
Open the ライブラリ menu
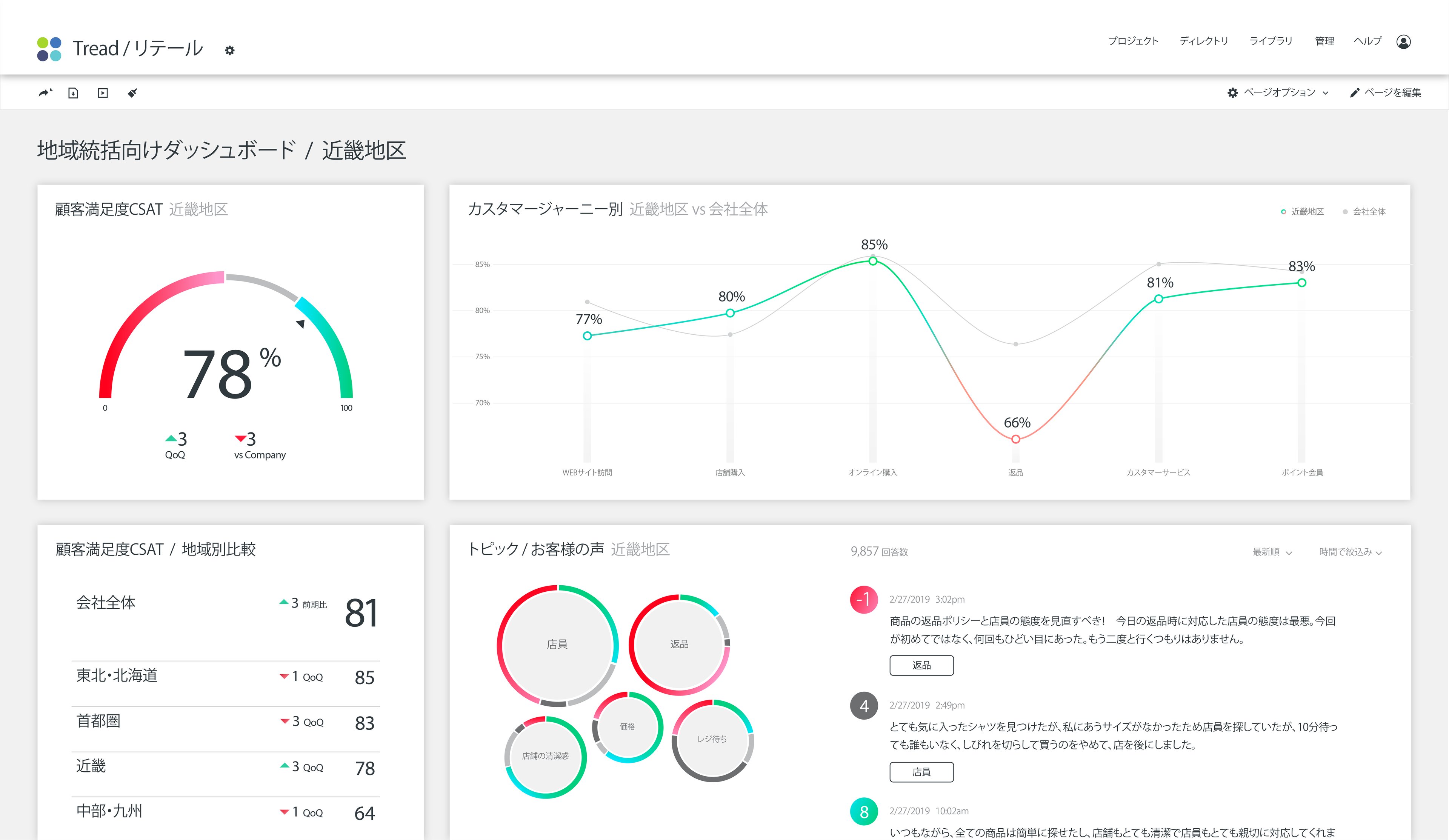[x=1271, y=41]
